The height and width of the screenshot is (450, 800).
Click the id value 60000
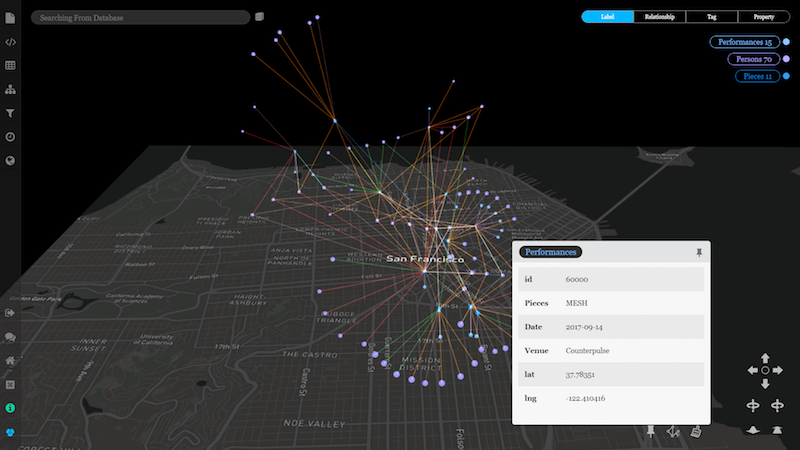point(577,279)
